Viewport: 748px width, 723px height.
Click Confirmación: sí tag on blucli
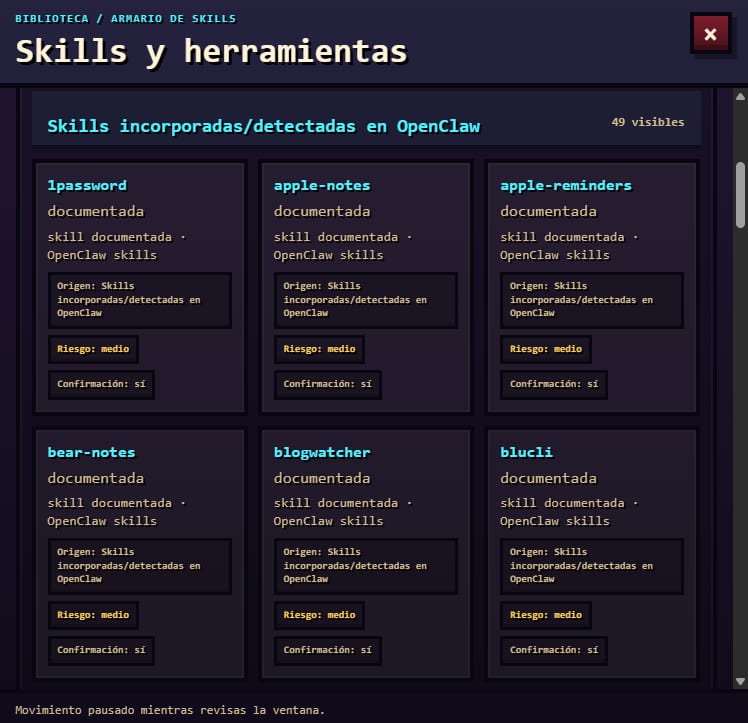[x=554, y=651]
